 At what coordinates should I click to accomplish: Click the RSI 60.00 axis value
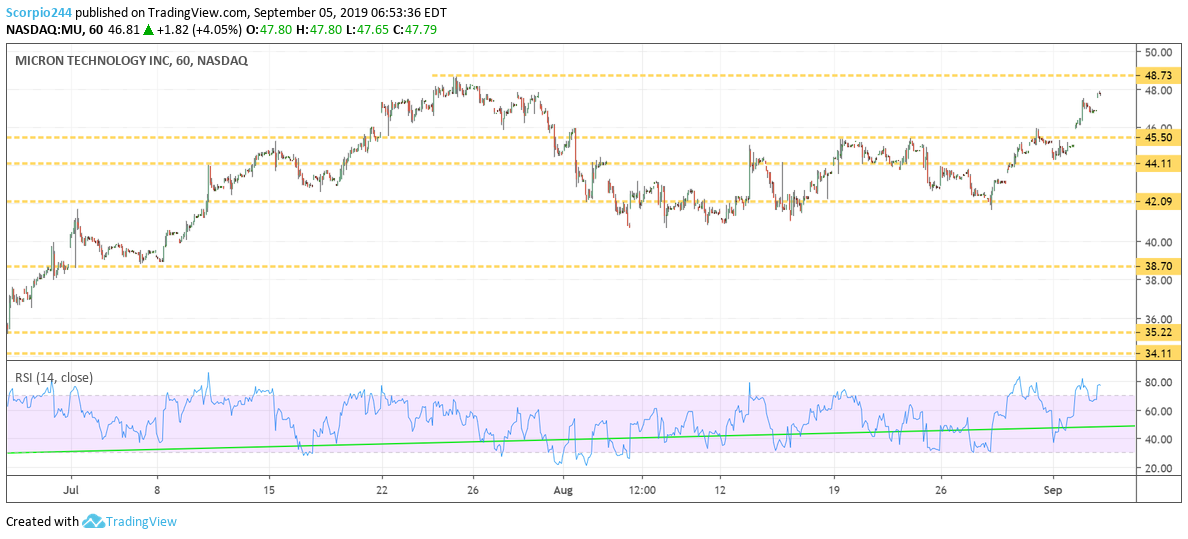tap(1160, 411)
